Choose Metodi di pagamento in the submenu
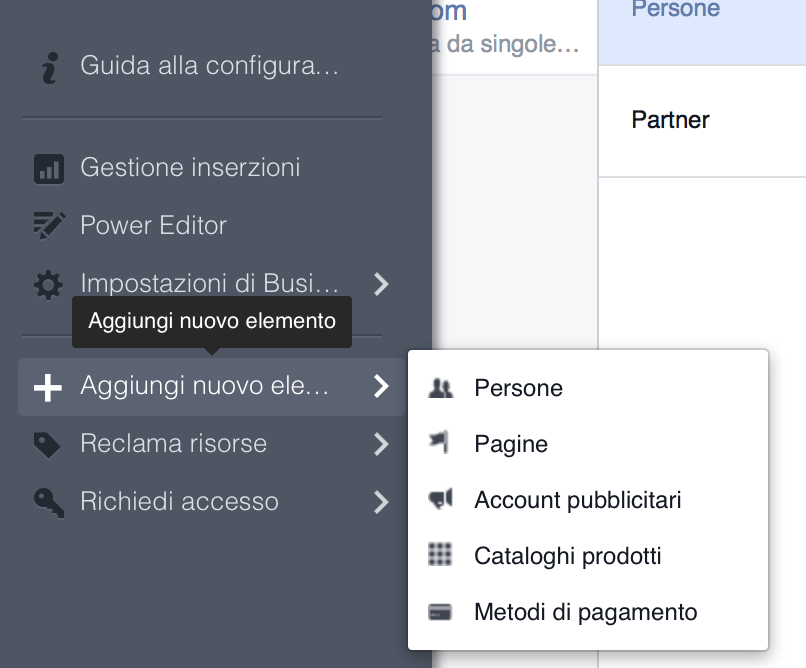Screen dimensions: 806x668 click(x=585, y=612)
